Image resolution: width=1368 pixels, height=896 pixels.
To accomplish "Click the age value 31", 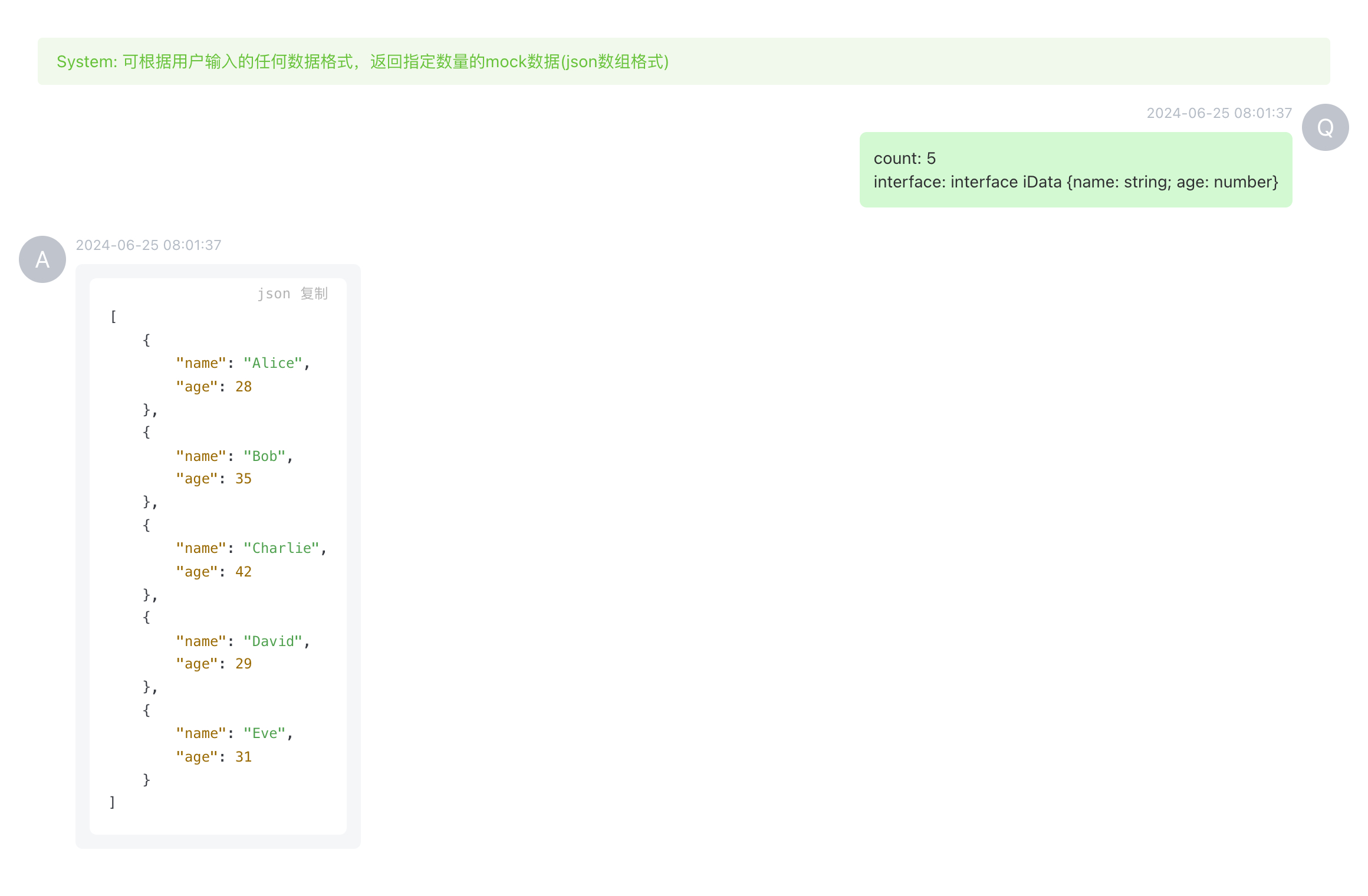I will 244,757.
